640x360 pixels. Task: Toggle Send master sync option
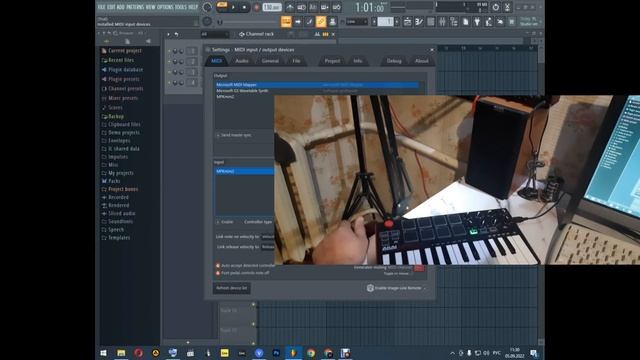233,135
